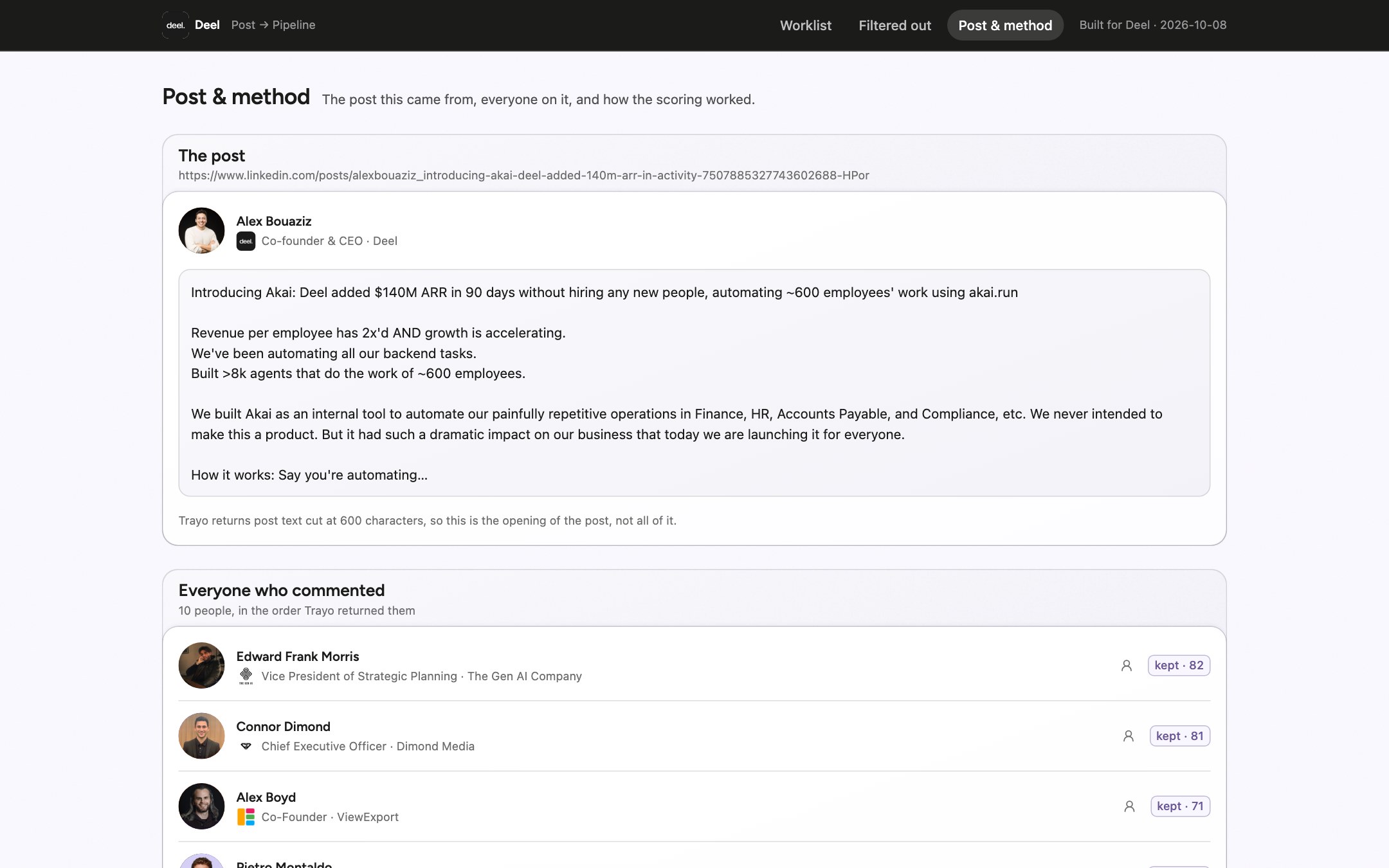Click The Gen AI Company logo icon

pos(246,676)
